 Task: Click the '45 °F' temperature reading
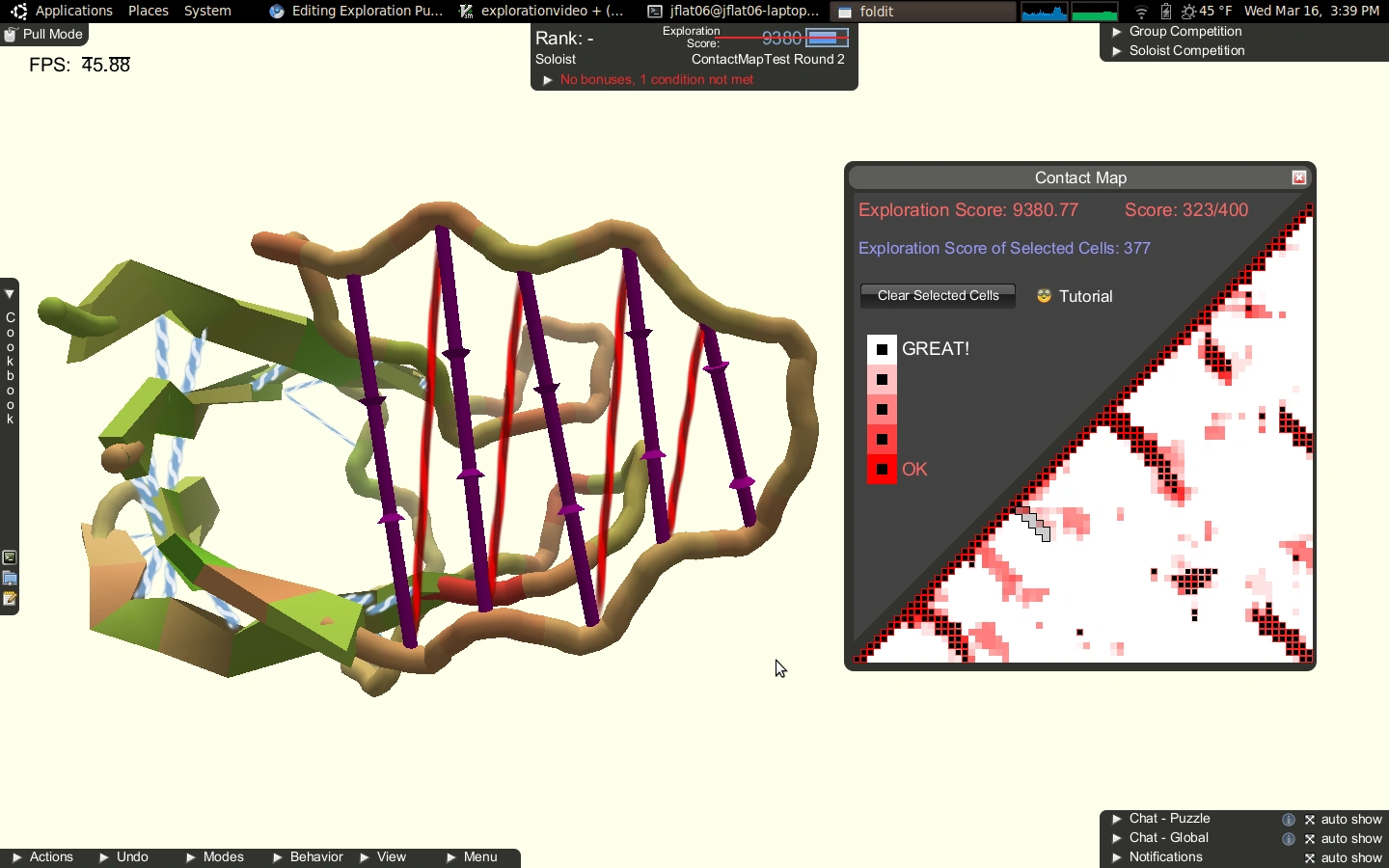coord(1215,12)
